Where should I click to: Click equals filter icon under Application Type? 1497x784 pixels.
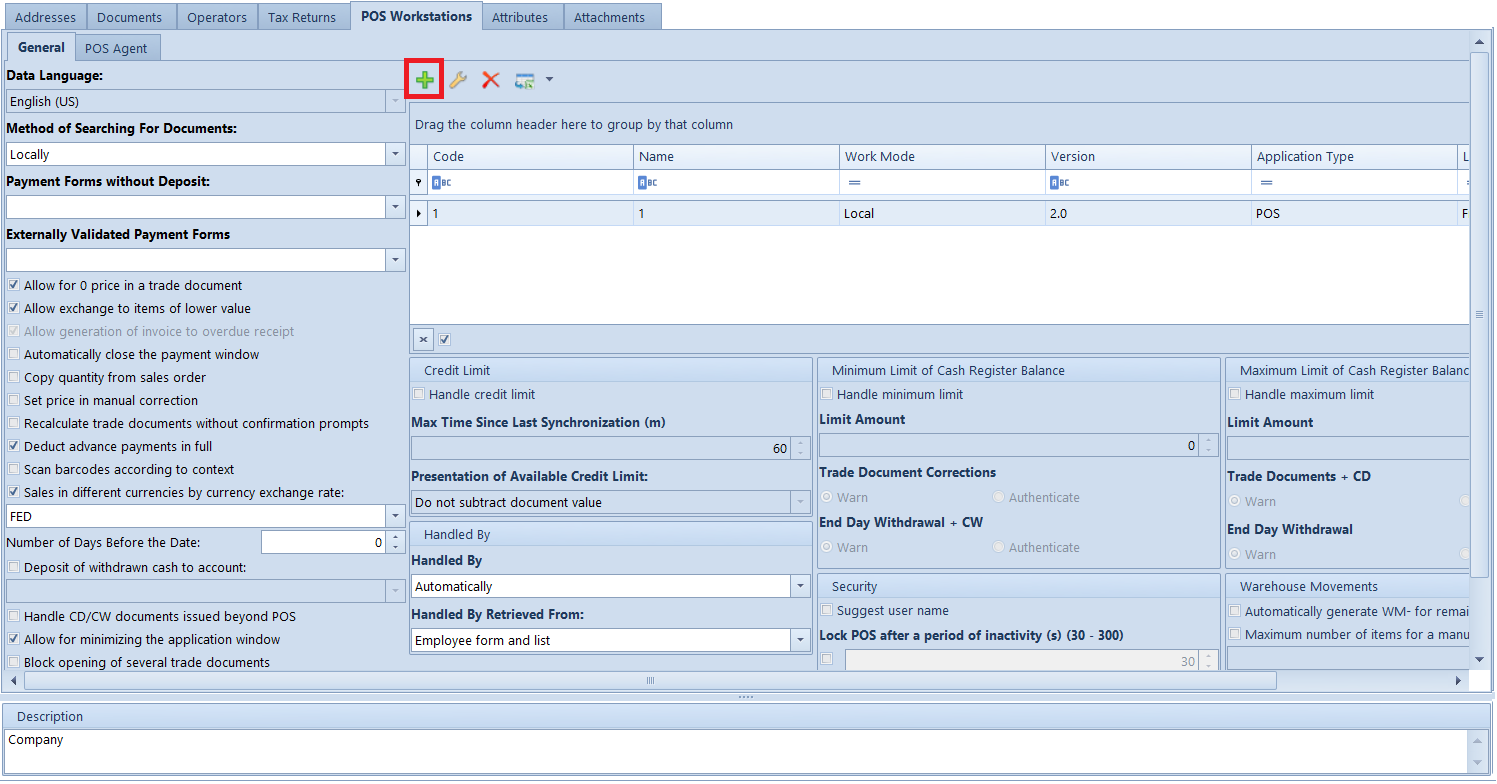[1266, 183]
